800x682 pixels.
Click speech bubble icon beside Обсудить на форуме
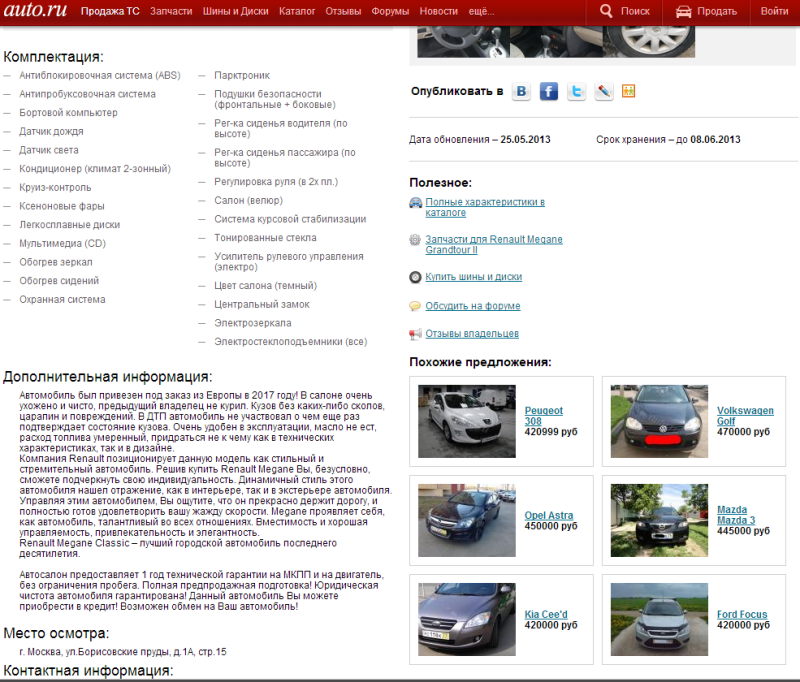point(415,306)
